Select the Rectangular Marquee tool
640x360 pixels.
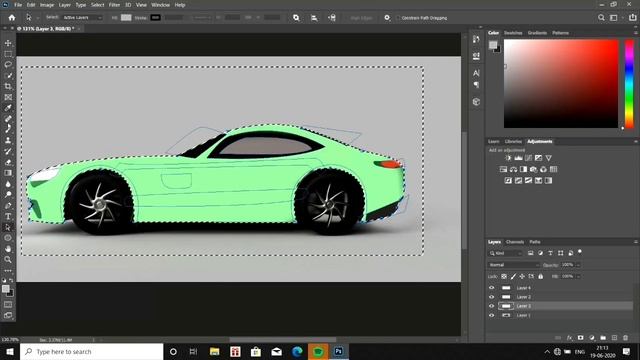tap(8, 54)
